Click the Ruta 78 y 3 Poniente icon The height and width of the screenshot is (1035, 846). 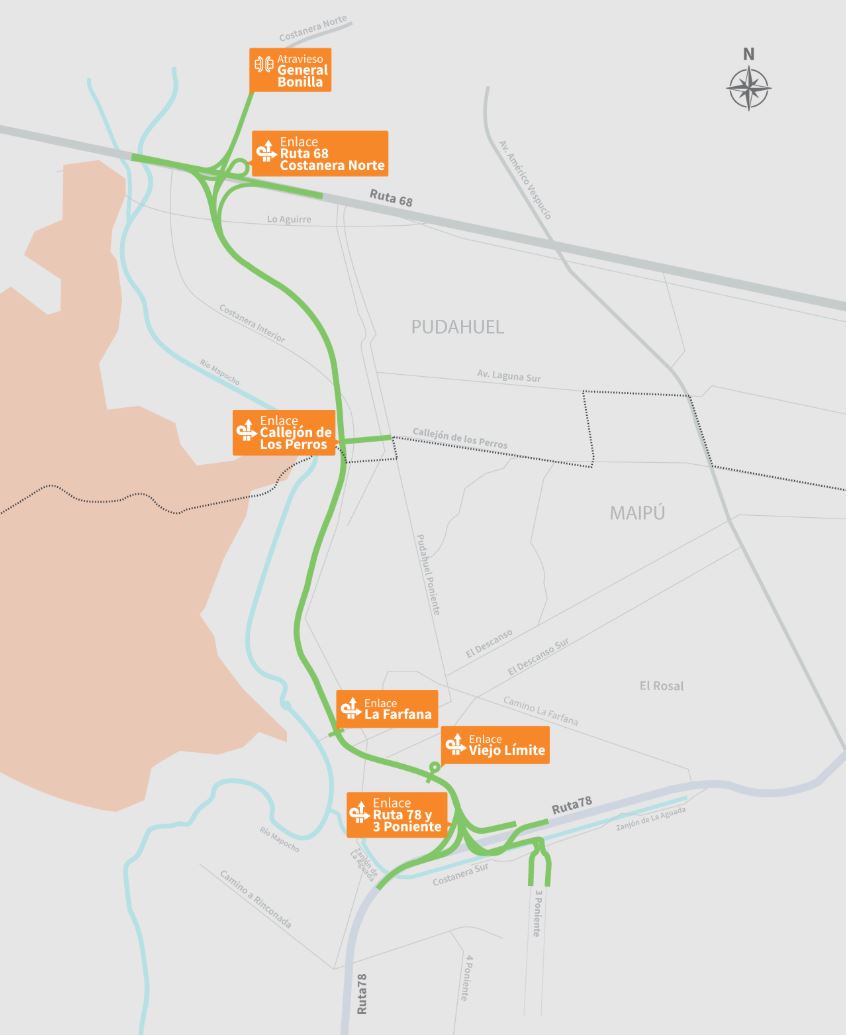click(360, 812)
